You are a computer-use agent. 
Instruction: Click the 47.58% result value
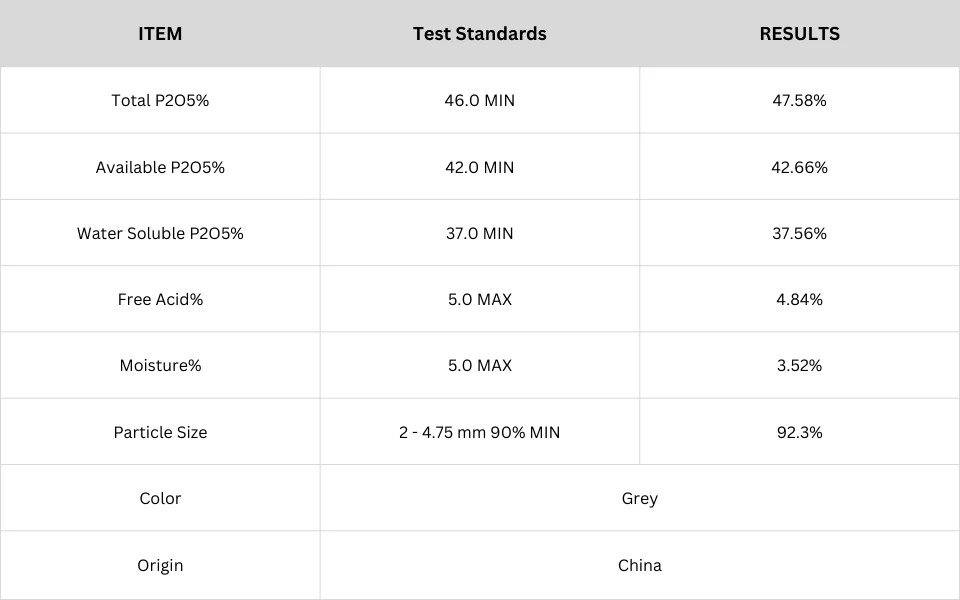(x=800, y=100)
